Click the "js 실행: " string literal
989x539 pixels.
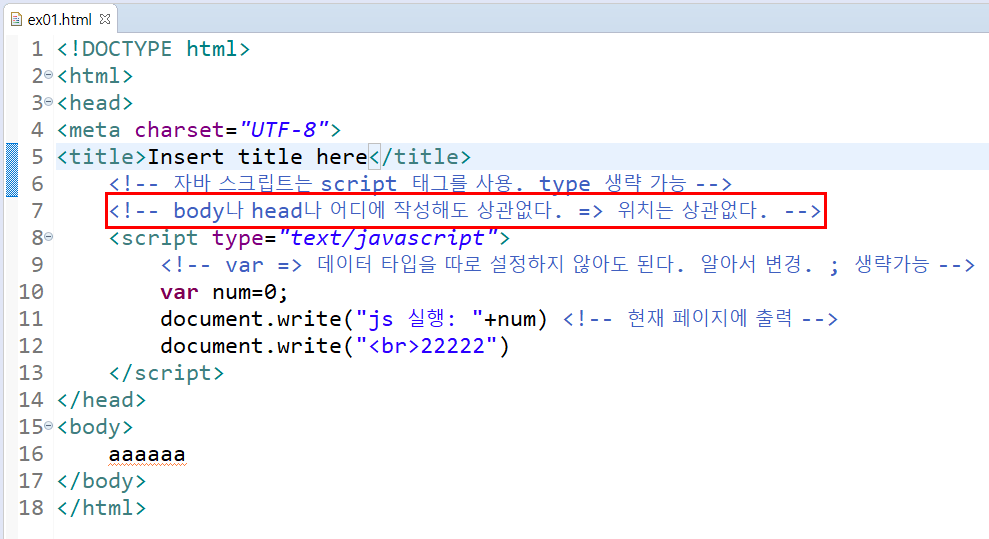click(x=419, y=319)
